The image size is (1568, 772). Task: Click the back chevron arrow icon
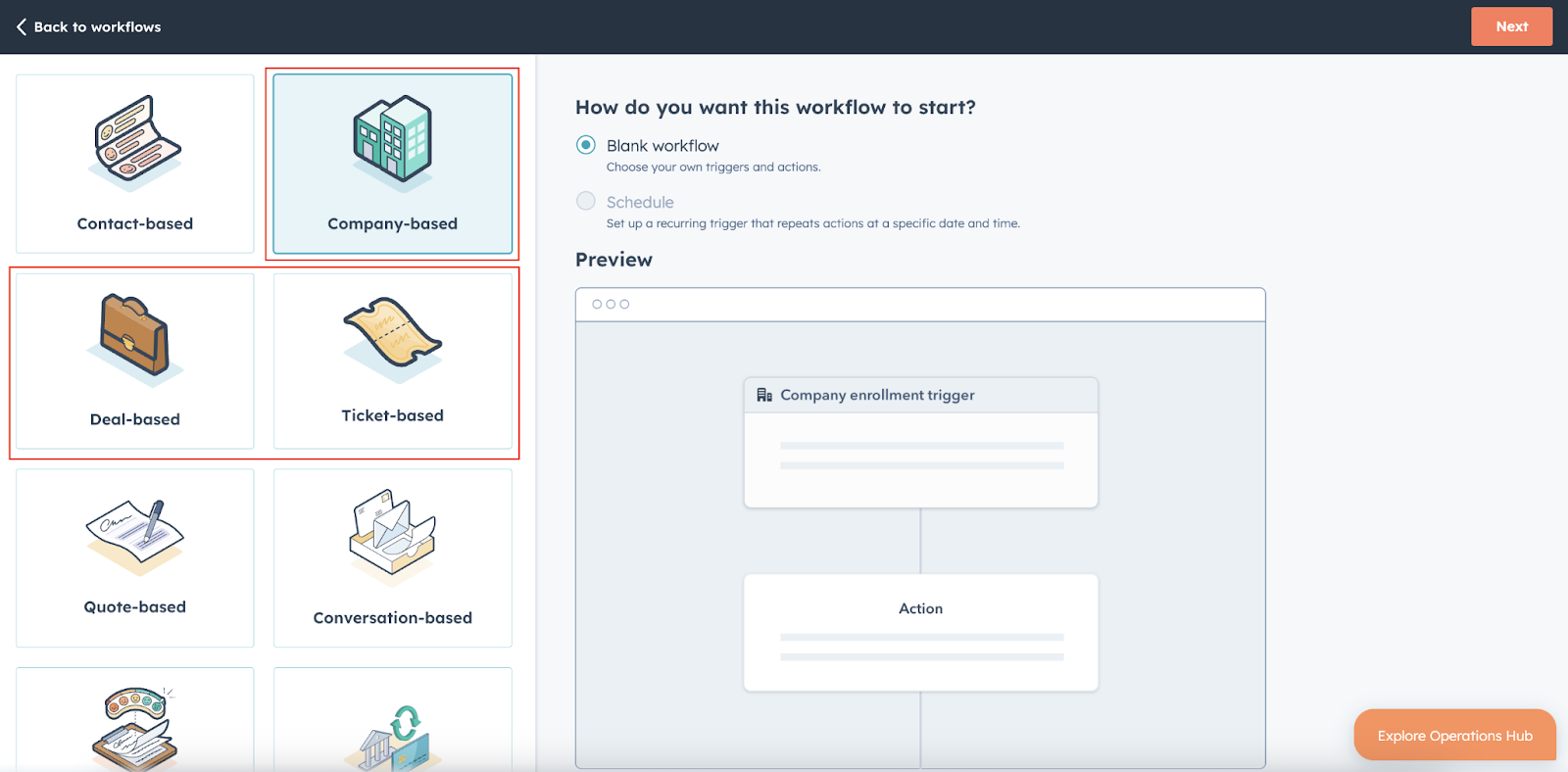point(22,26)
